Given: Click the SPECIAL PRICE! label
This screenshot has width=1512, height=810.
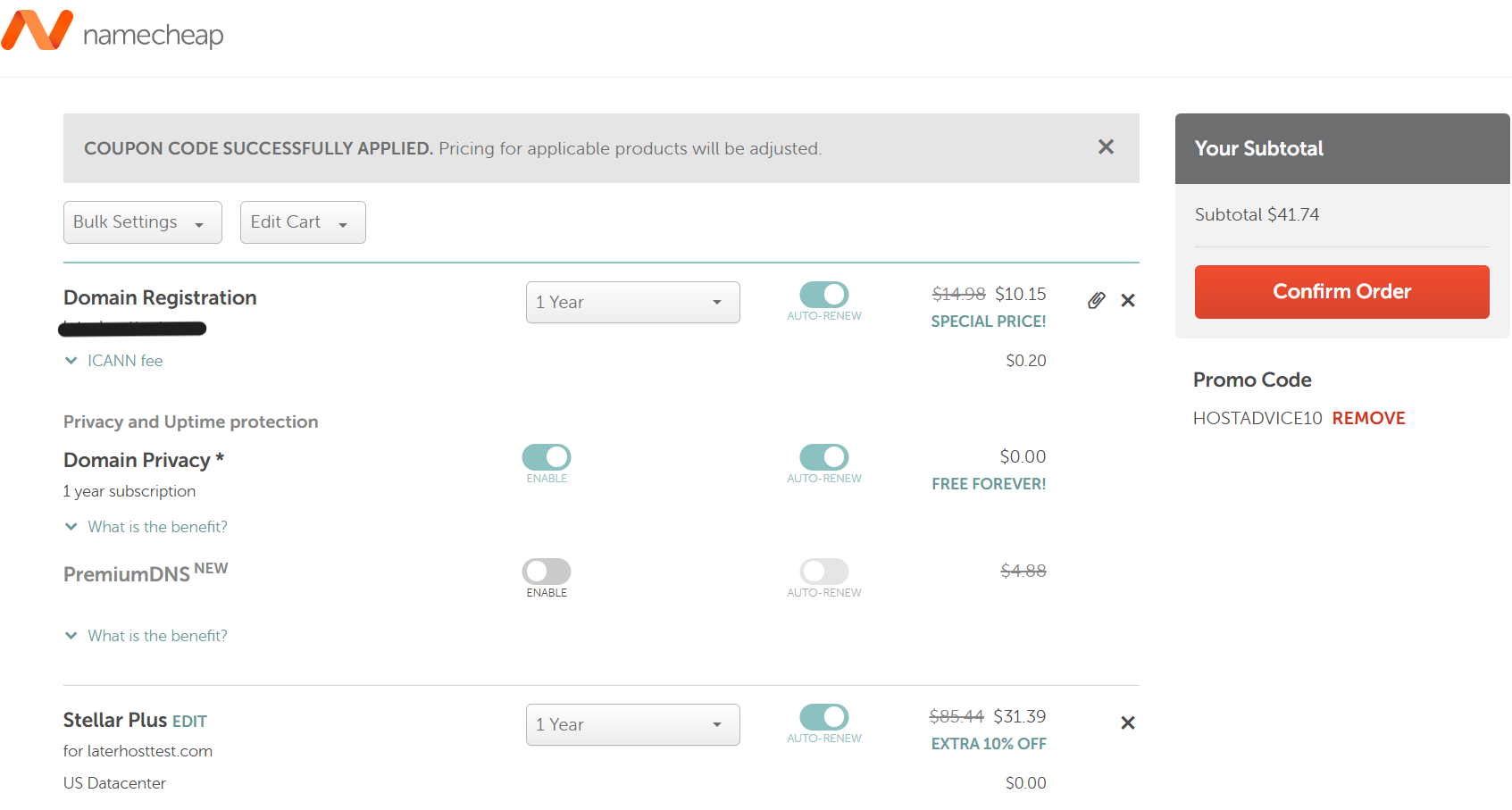Looking at the screenshot, I should (x=989, y=321).
